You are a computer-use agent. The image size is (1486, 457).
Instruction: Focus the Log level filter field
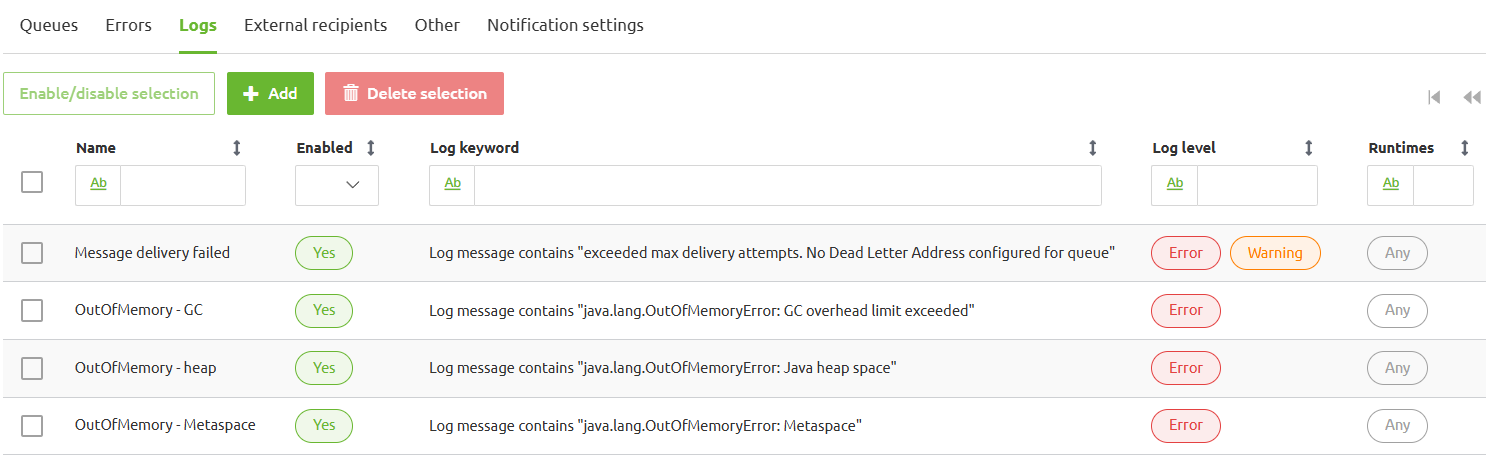[x=1256, y=185]
